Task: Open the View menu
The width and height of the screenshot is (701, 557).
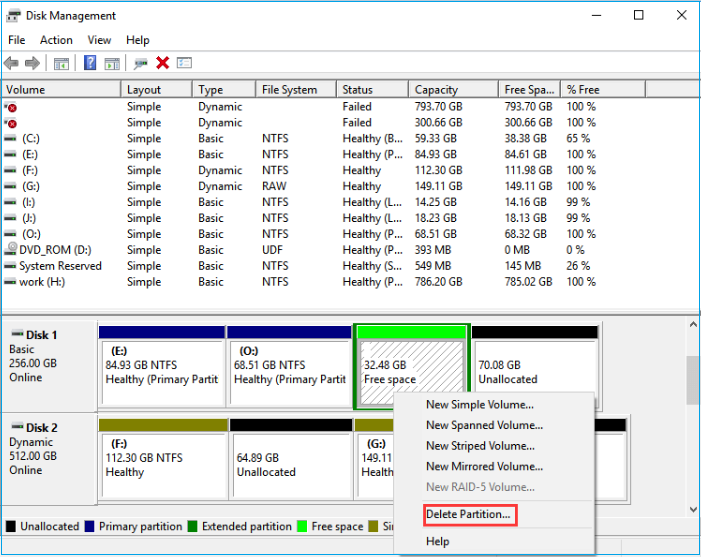Action: click(99, 40)
